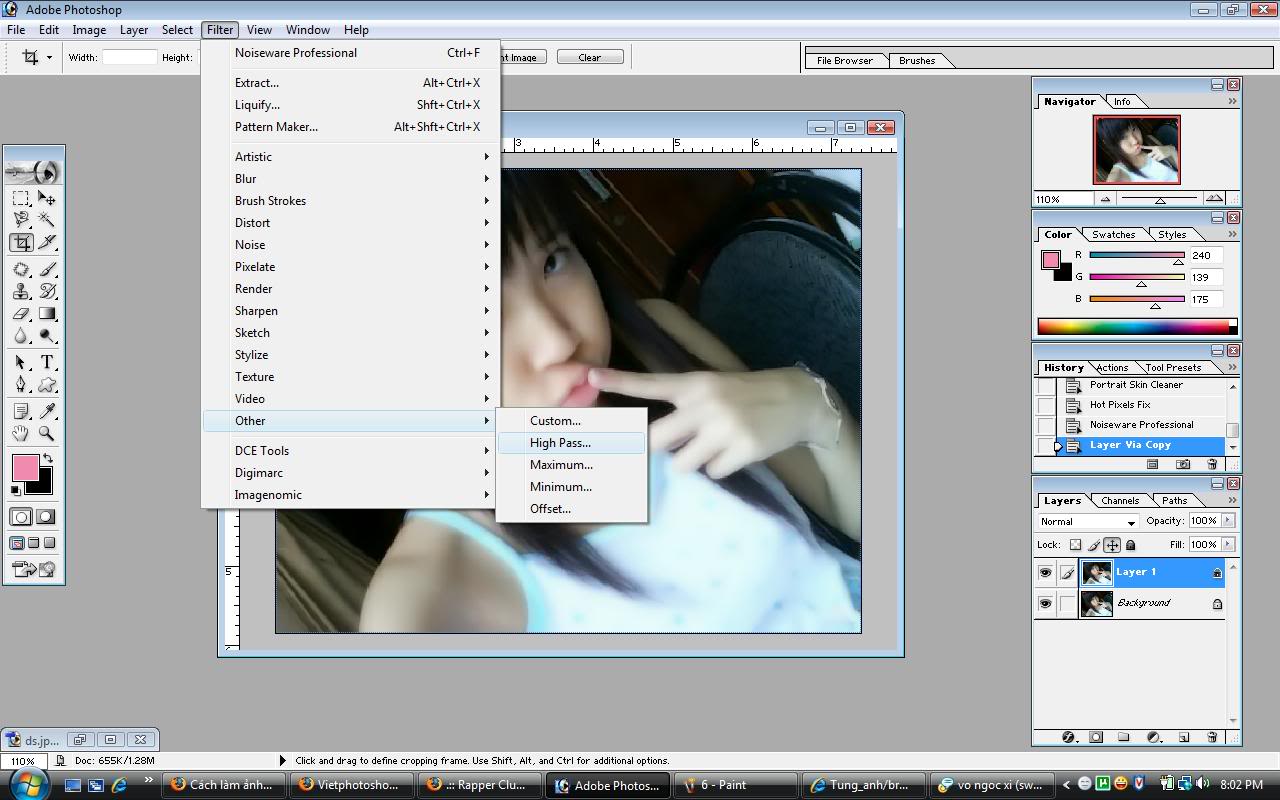Select the Custom Shape tool

tap(46, 384)
